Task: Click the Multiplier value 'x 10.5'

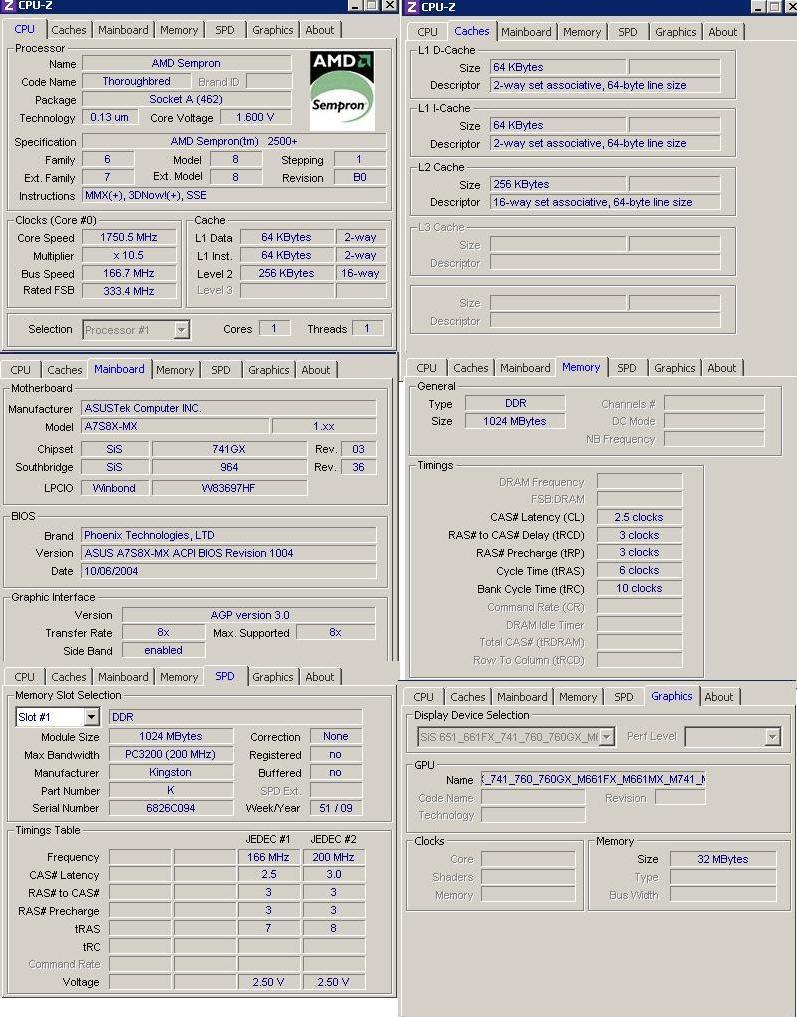Action: (x=129, y=256)
